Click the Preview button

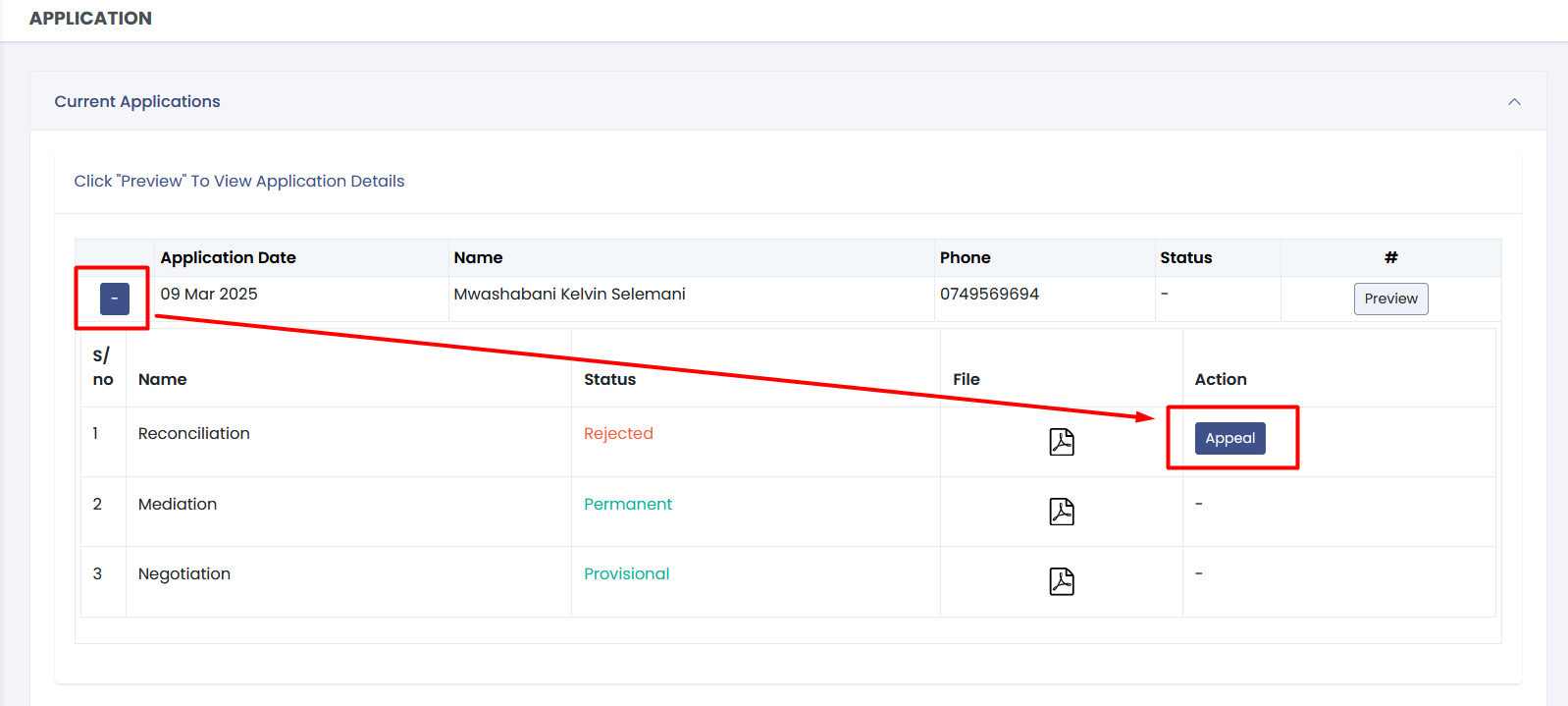click(1390, 299)
